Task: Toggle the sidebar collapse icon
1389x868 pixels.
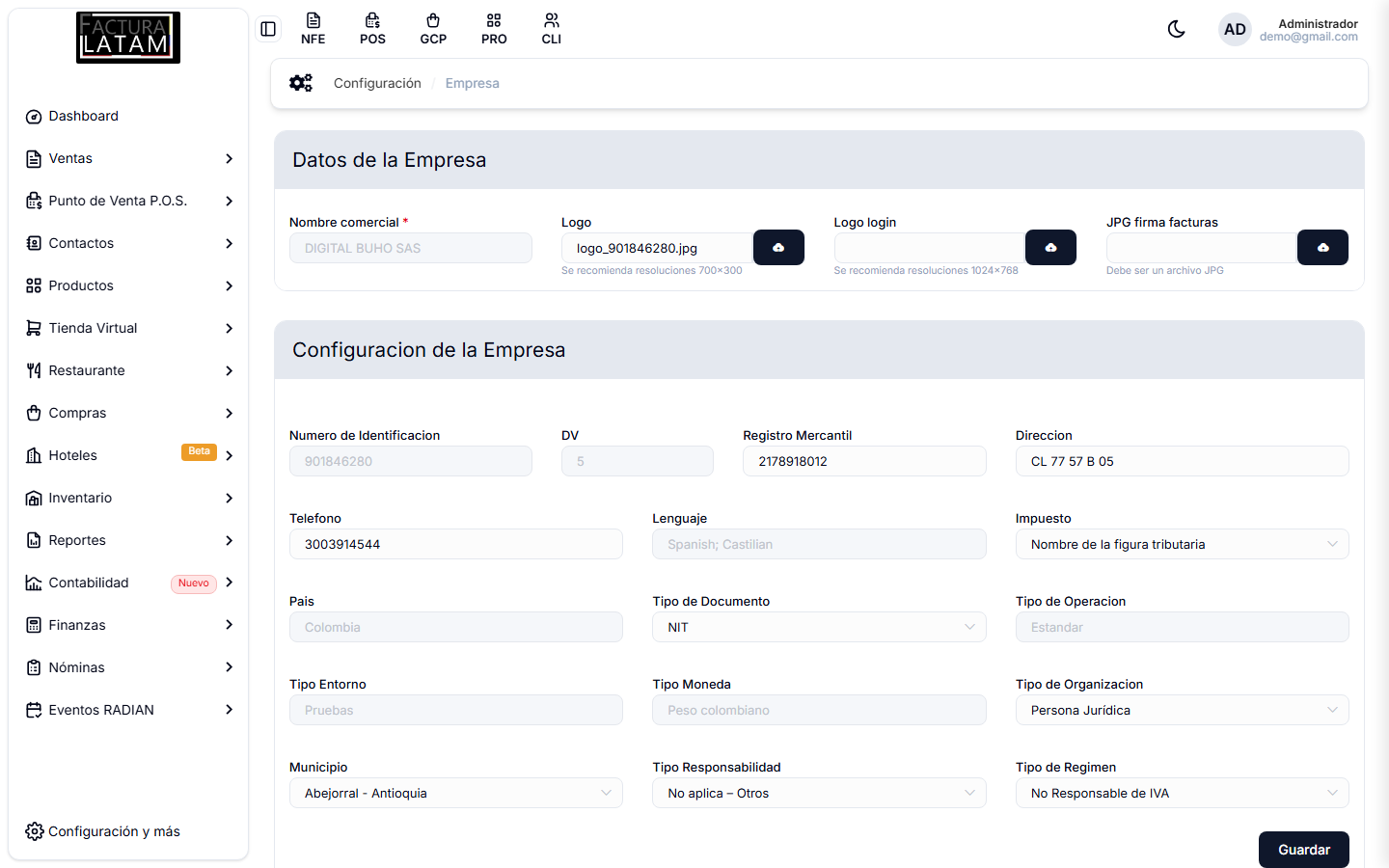Action: pyautogui.click(x=268, y=29)
